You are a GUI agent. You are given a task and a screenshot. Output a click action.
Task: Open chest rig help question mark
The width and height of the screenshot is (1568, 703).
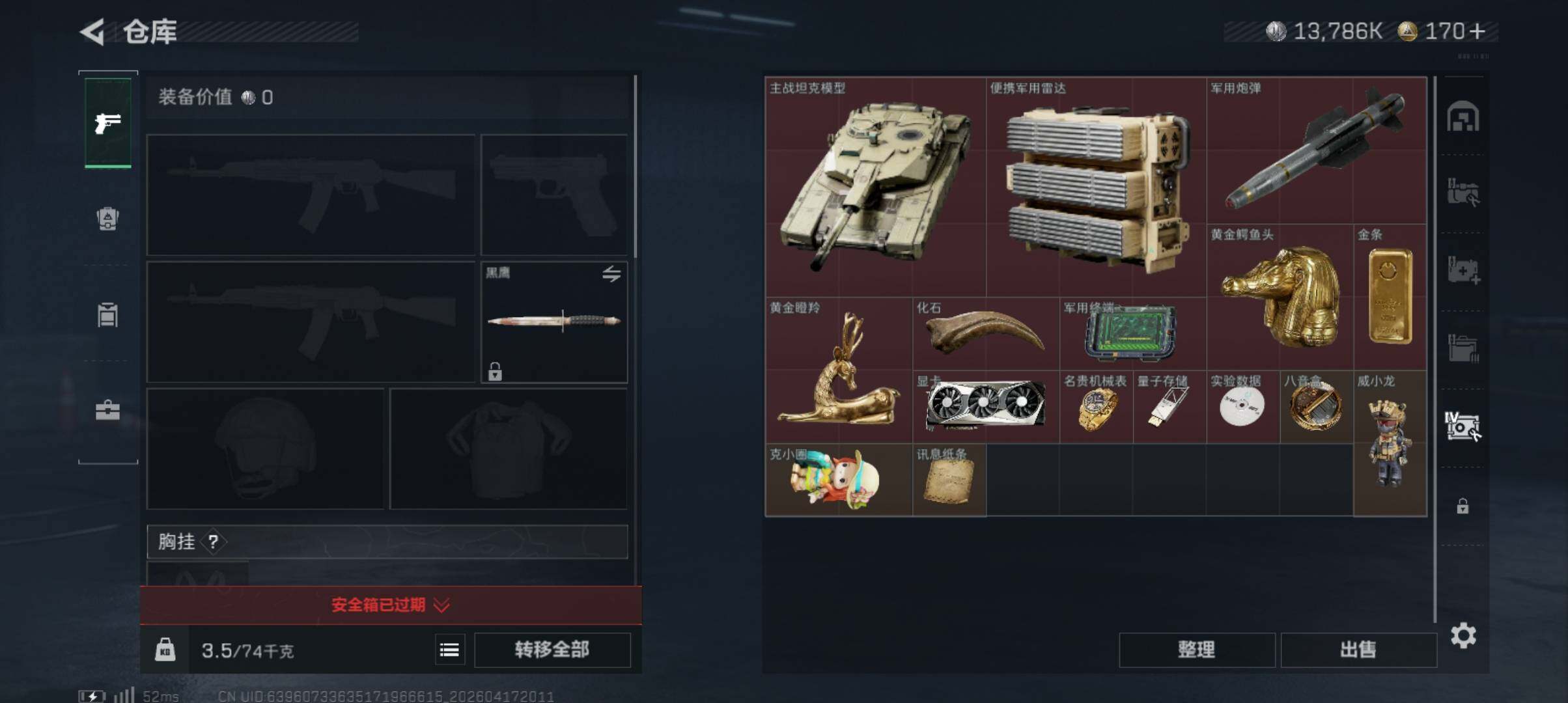(x=213, y=542)
